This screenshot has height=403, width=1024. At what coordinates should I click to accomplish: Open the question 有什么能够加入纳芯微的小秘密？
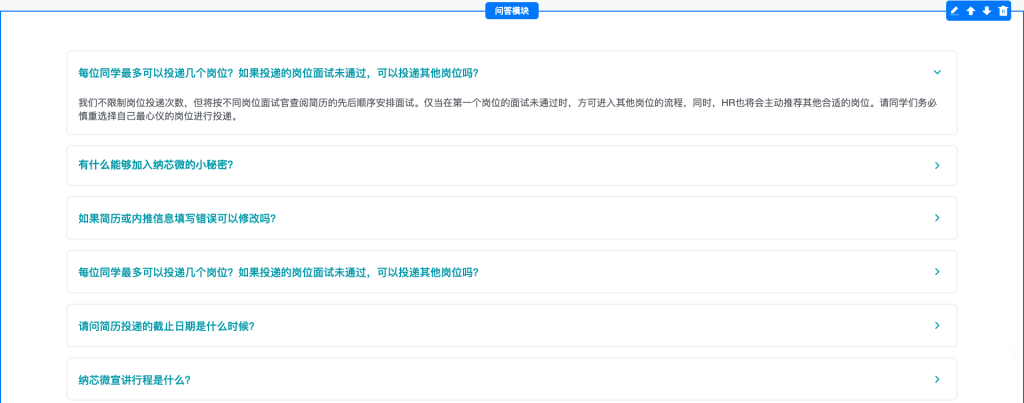click(x=155, y=165)
